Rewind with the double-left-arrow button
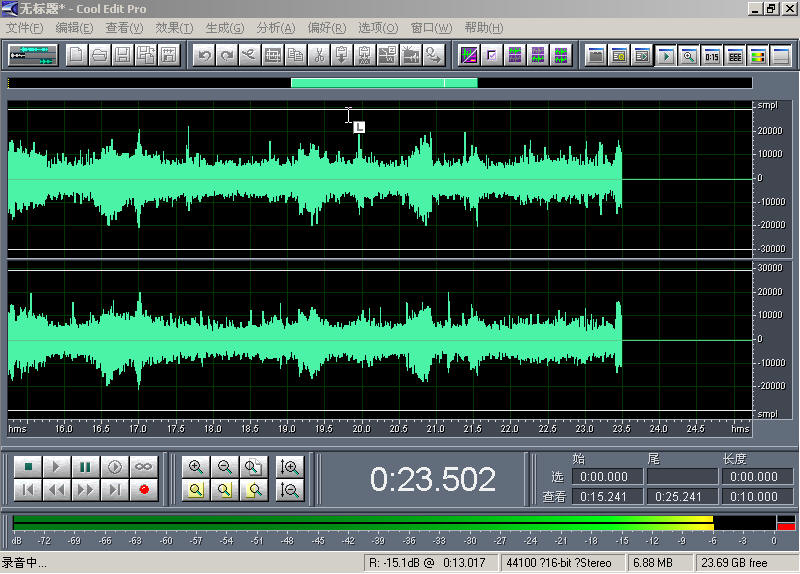The image size is (800, 574). [57, 490]
